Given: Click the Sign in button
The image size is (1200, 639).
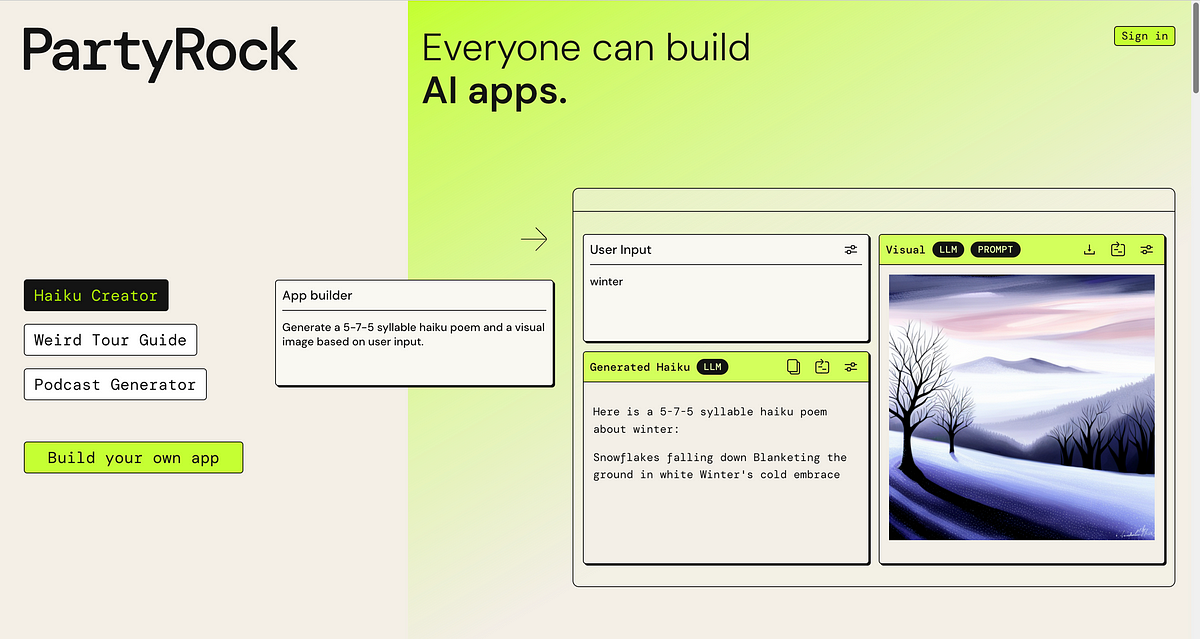Looking at the screenshot, I should click(1144, 36).
